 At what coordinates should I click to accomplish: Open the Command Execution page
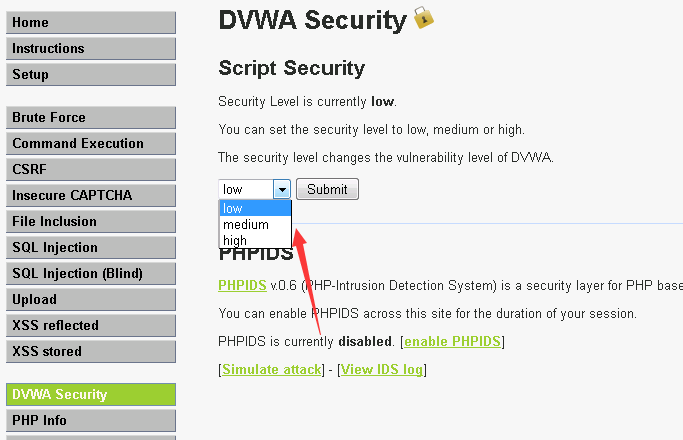point(91,143)
